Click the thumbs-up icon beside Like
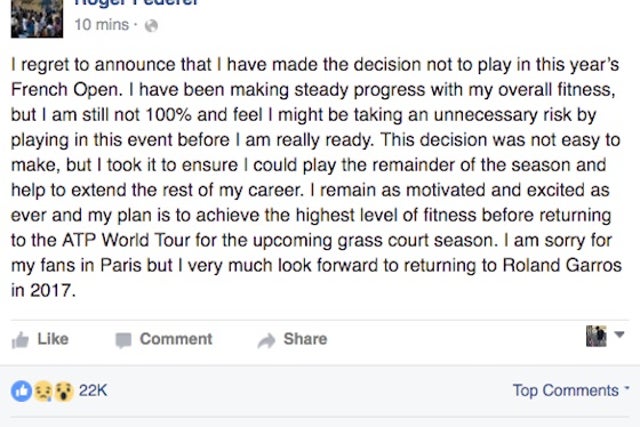Screen dimensions: 640x427 click(x=20, y=340)
